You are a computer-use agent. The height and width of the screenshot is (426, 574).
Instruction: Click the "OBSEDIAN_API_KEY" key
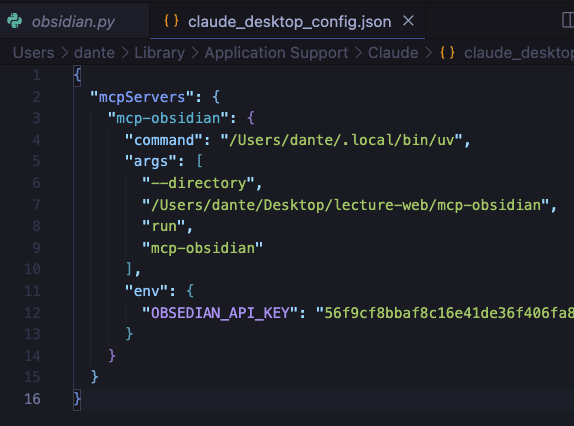220,313
